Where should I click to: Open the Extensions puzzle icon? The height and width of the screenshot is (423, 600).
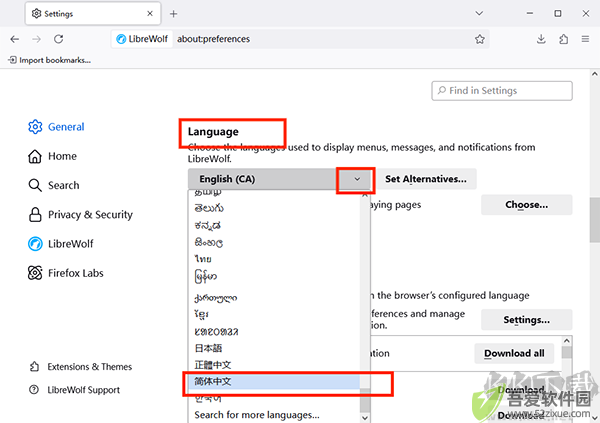pos(563,39)
